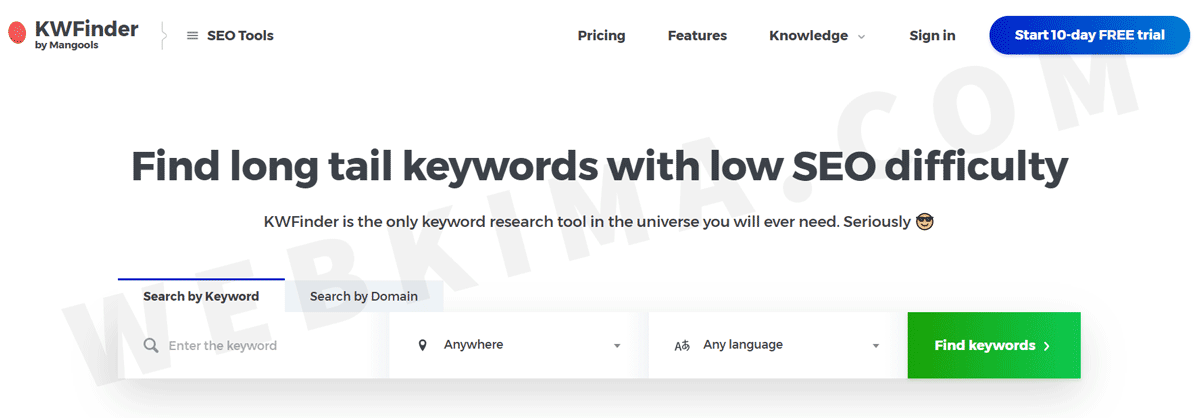
Task: Click the KWFinder red logo icon
Action: click(x=16, y=35)
